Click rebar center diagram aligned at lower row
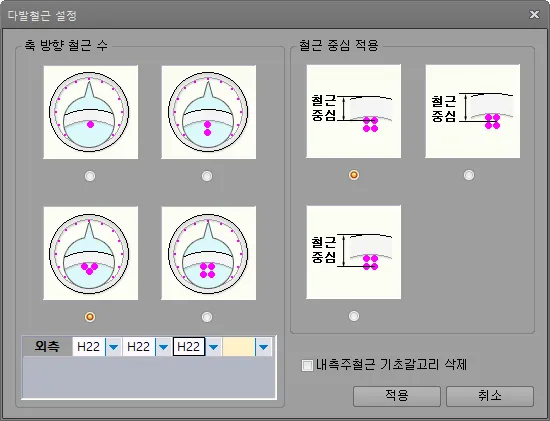Viewport: 550px width, 421px height. 354,252
